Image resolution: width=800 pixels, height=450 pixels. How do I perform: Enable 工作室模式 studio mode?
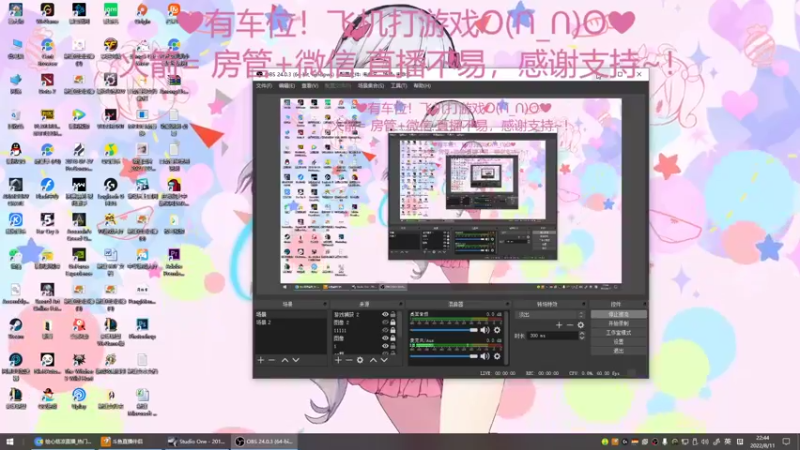tap(618, 333)
